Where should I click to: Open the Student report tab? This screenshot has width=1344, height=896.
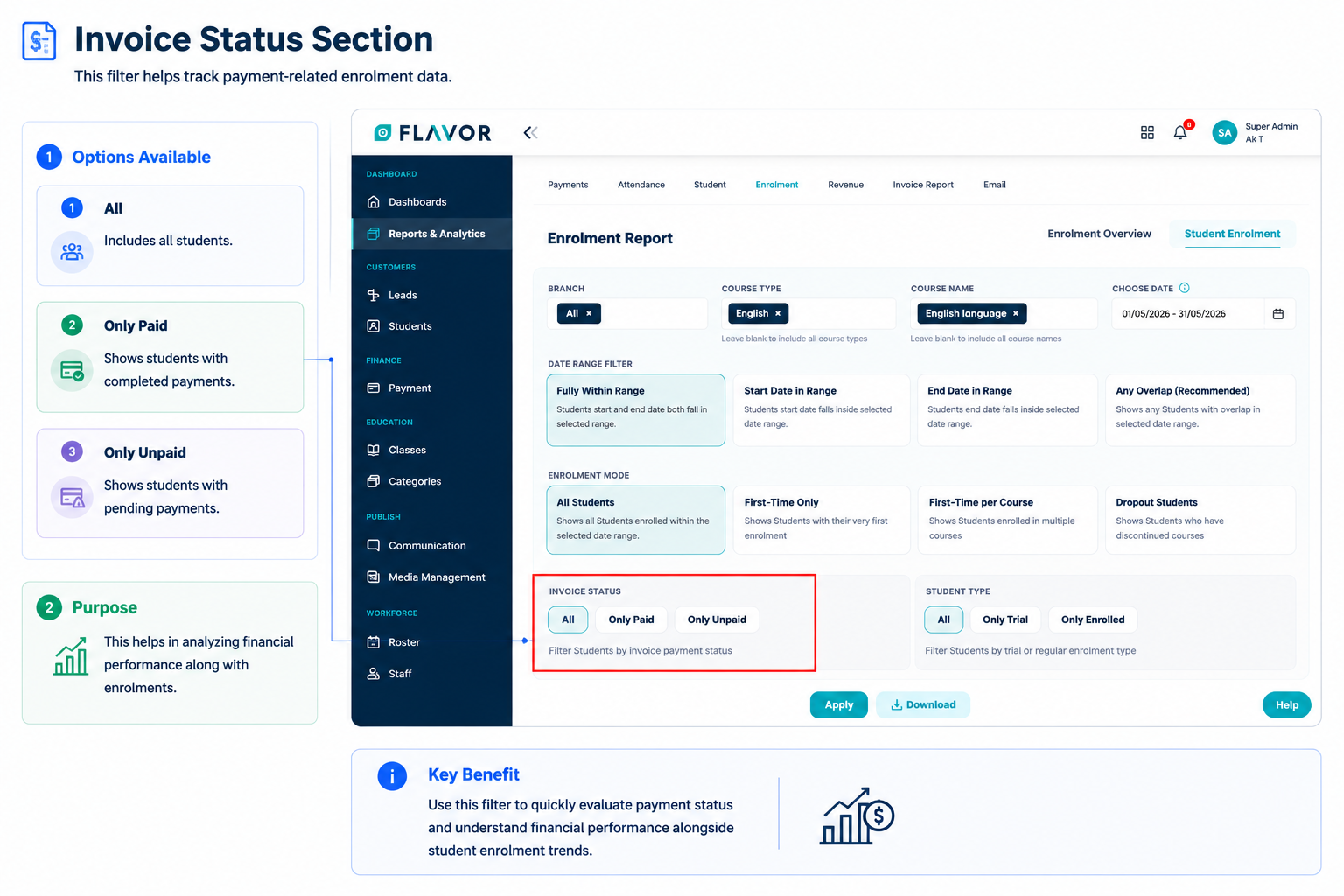[710, 185]
